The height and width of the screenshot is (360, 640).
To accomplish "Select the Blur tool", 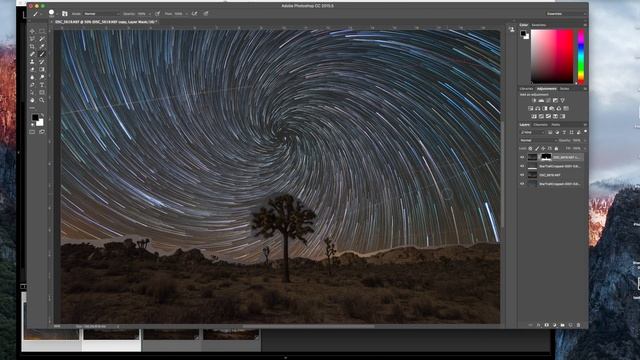I will 32,78.
